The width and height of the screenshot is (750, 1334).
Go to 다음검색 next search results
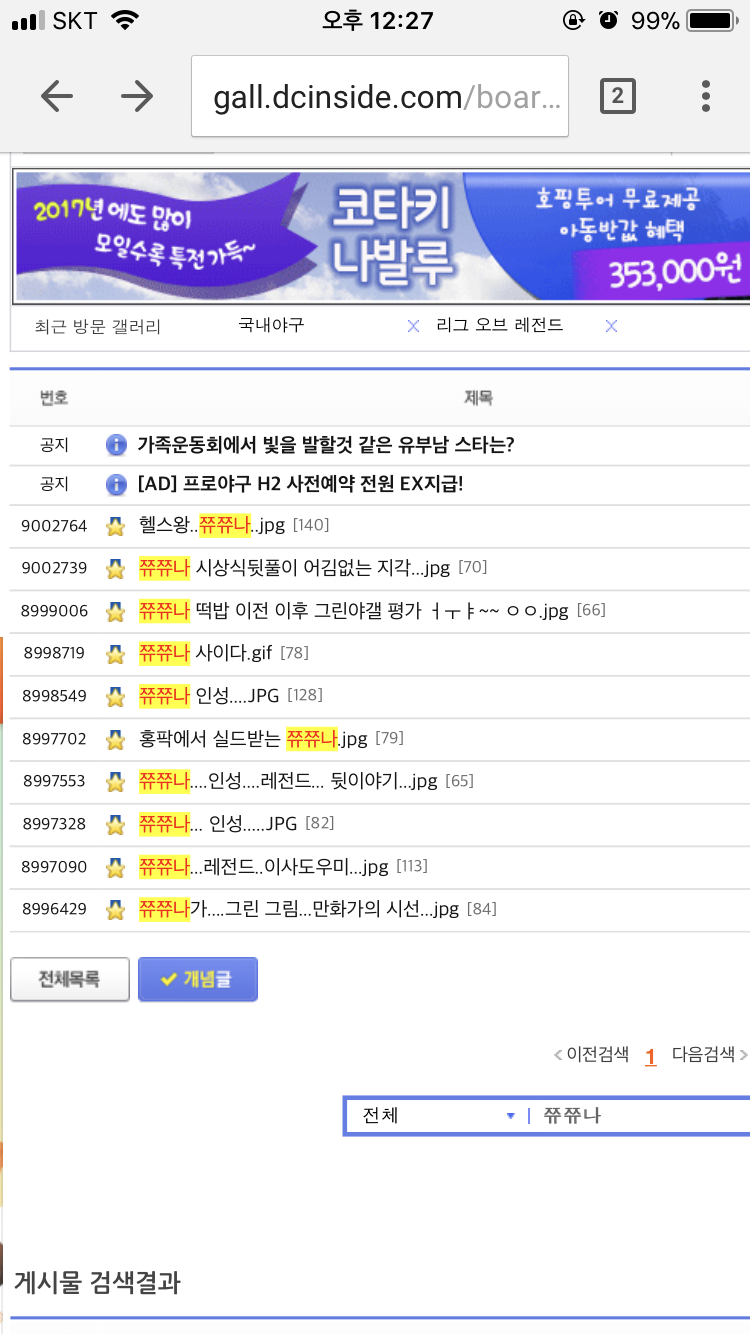click(x=709, y=1054)
